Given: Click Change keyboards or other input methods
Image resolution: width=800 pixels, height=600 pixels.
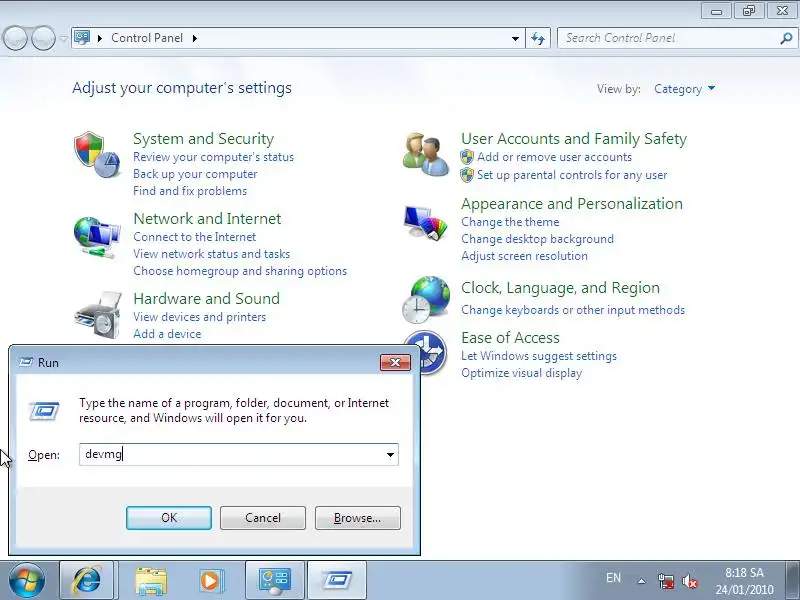Looking at the screenshot, I should [x=573, y=310].
